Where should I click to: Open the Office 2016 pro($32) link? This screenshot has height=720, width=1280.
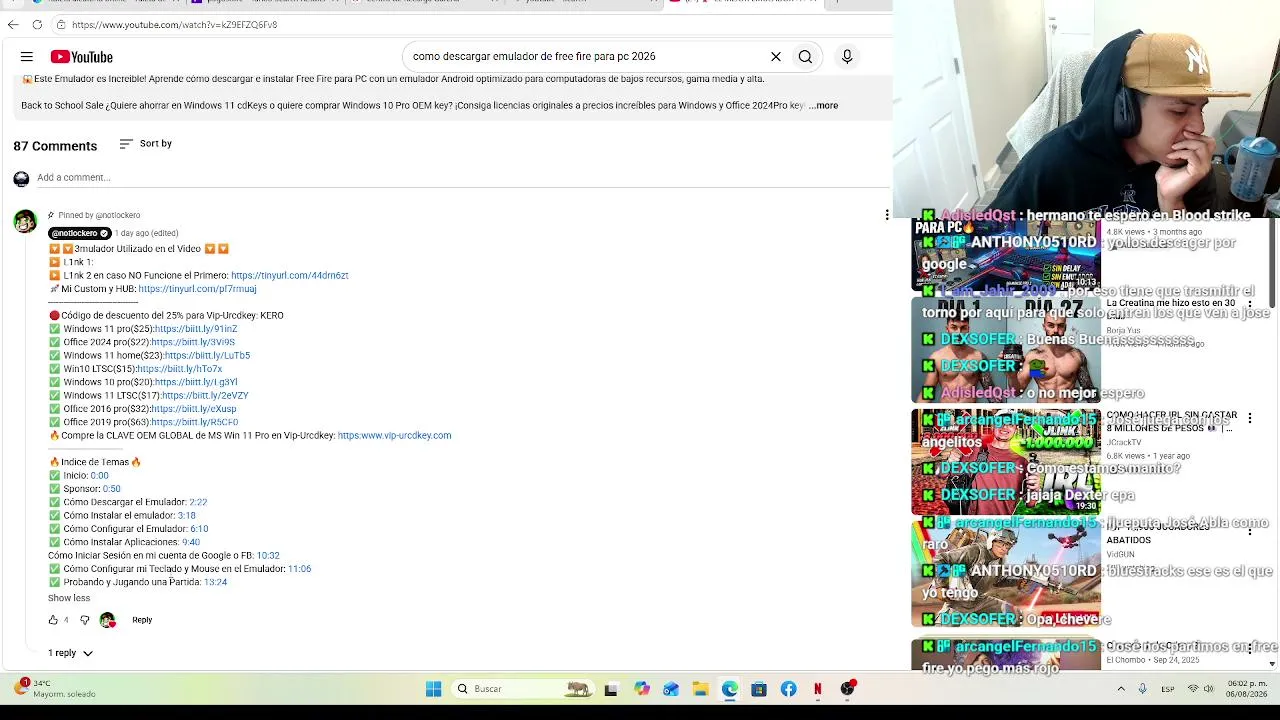194,409
